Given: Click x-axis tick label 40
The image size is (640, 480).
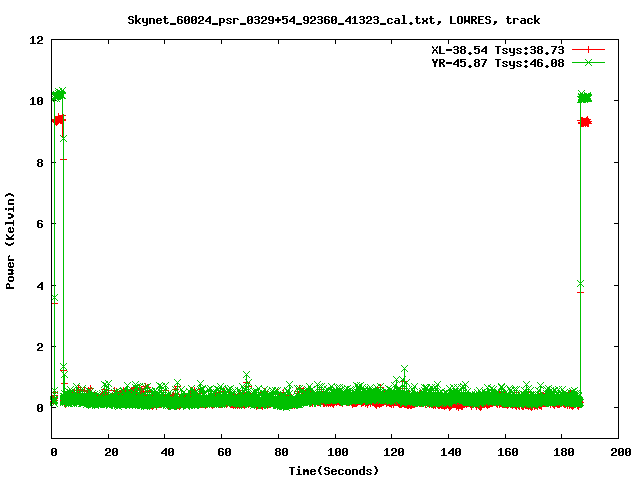Looking at the screenshot, I should [x=167, y=452].
